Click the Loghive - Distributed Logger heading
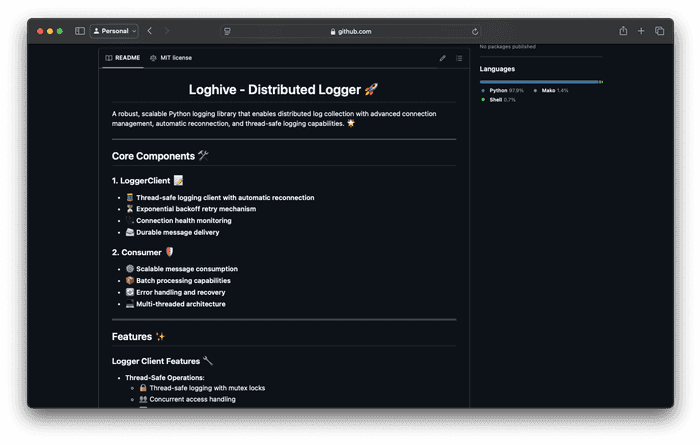This screenshot has height=444, width=700. [283, 90]
